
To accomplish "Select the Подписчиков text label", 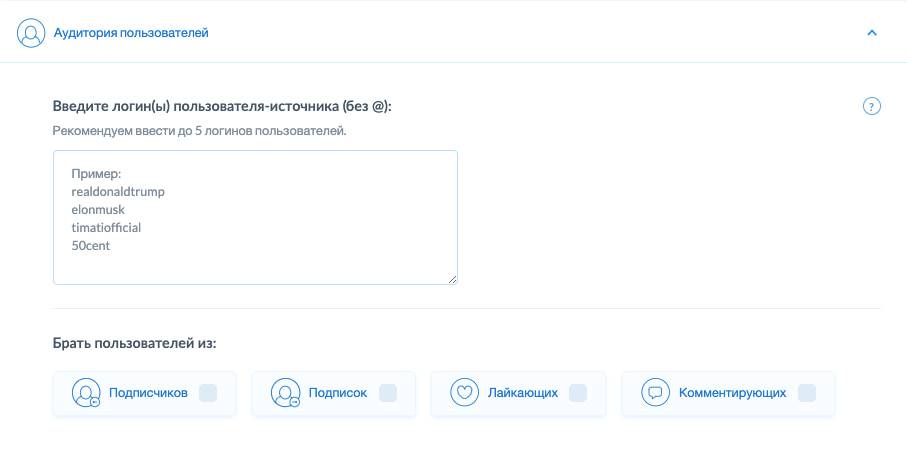I will [x=148, y=393].
